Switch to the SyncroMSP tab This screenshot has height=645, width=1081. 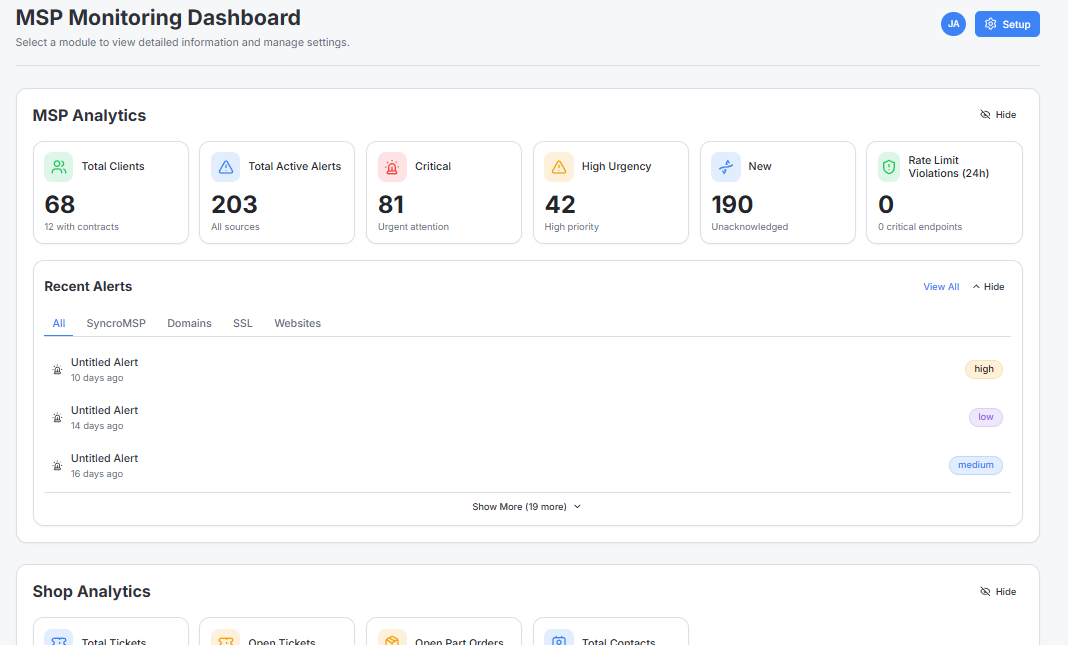tap(115, 323)
